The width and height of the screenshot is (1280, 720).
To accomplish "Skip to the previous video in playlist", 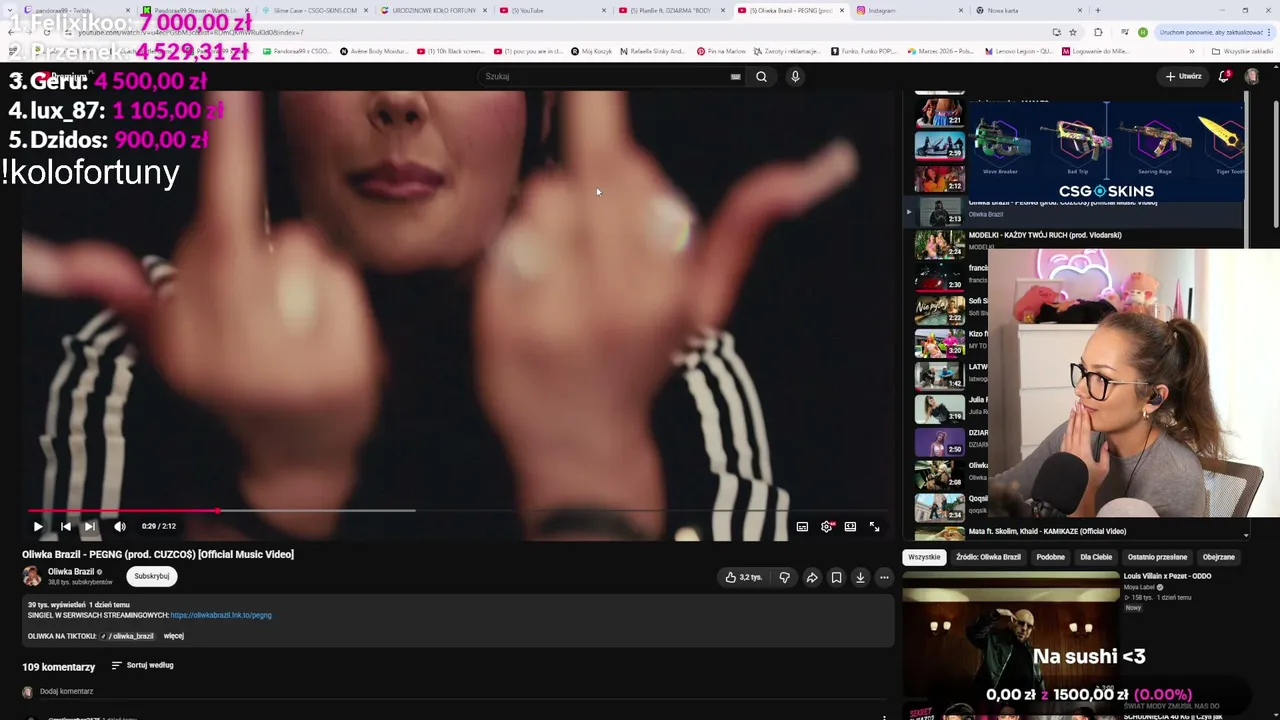I will [65, 526].
